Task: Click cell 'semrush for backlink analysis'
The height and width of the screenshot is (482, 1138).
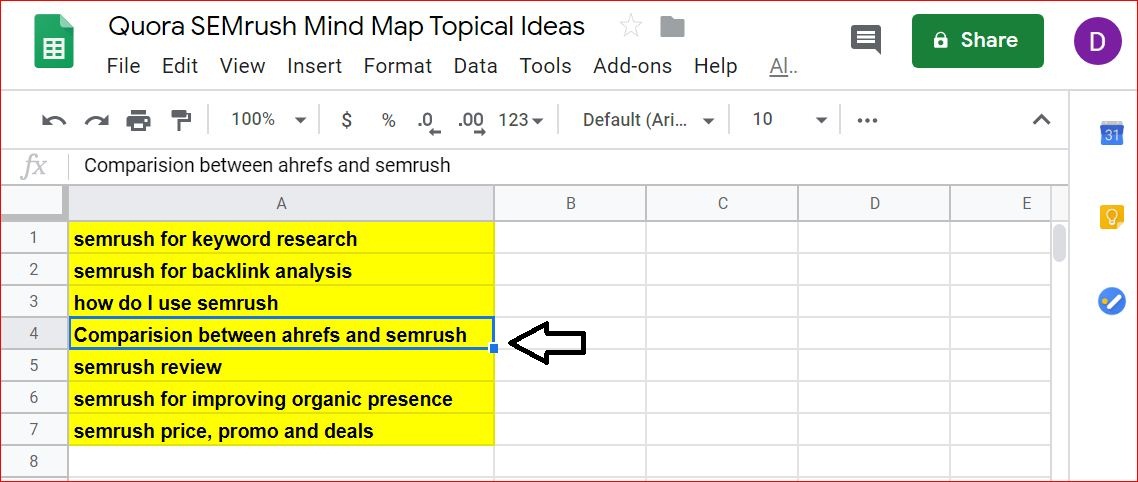Action: pyautogui.click(x=281, y=270)
